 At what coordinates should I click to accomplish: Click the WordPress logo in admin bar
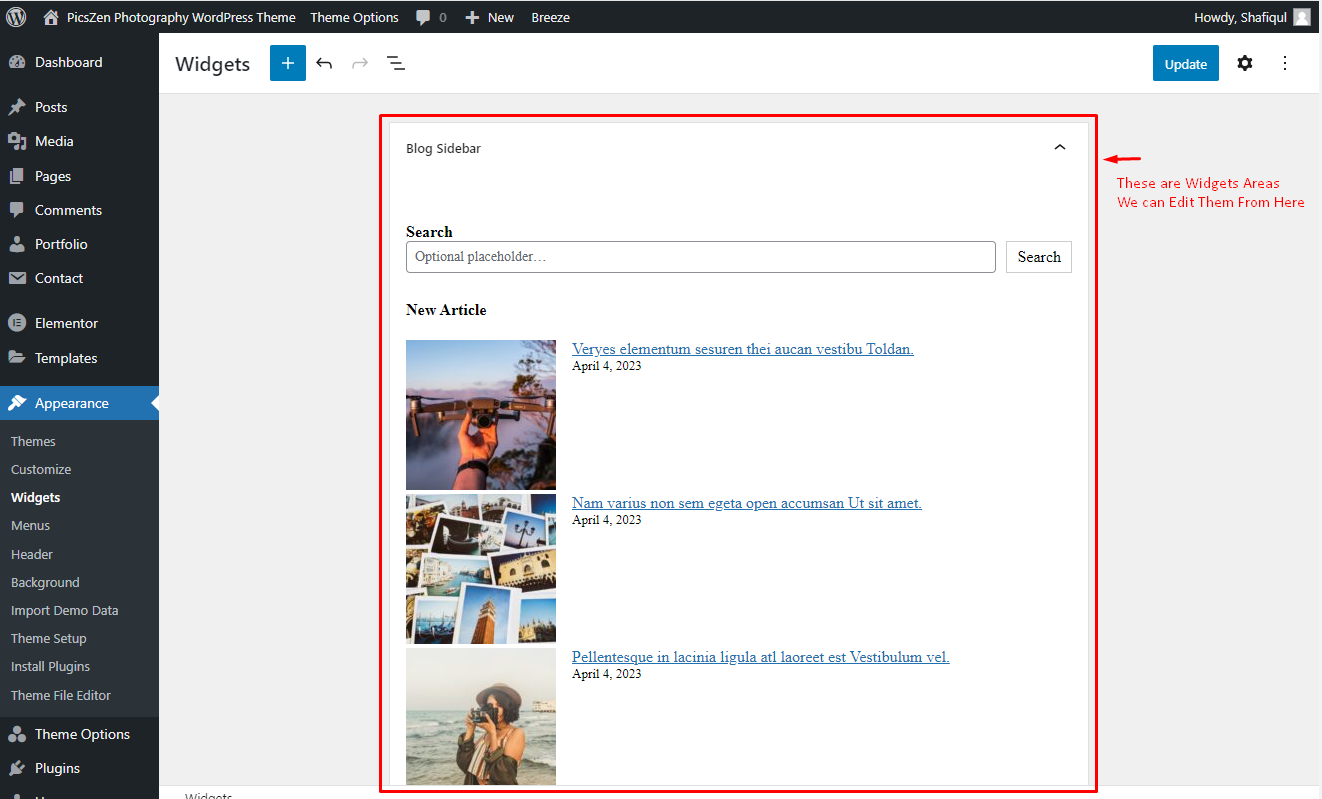16,17
